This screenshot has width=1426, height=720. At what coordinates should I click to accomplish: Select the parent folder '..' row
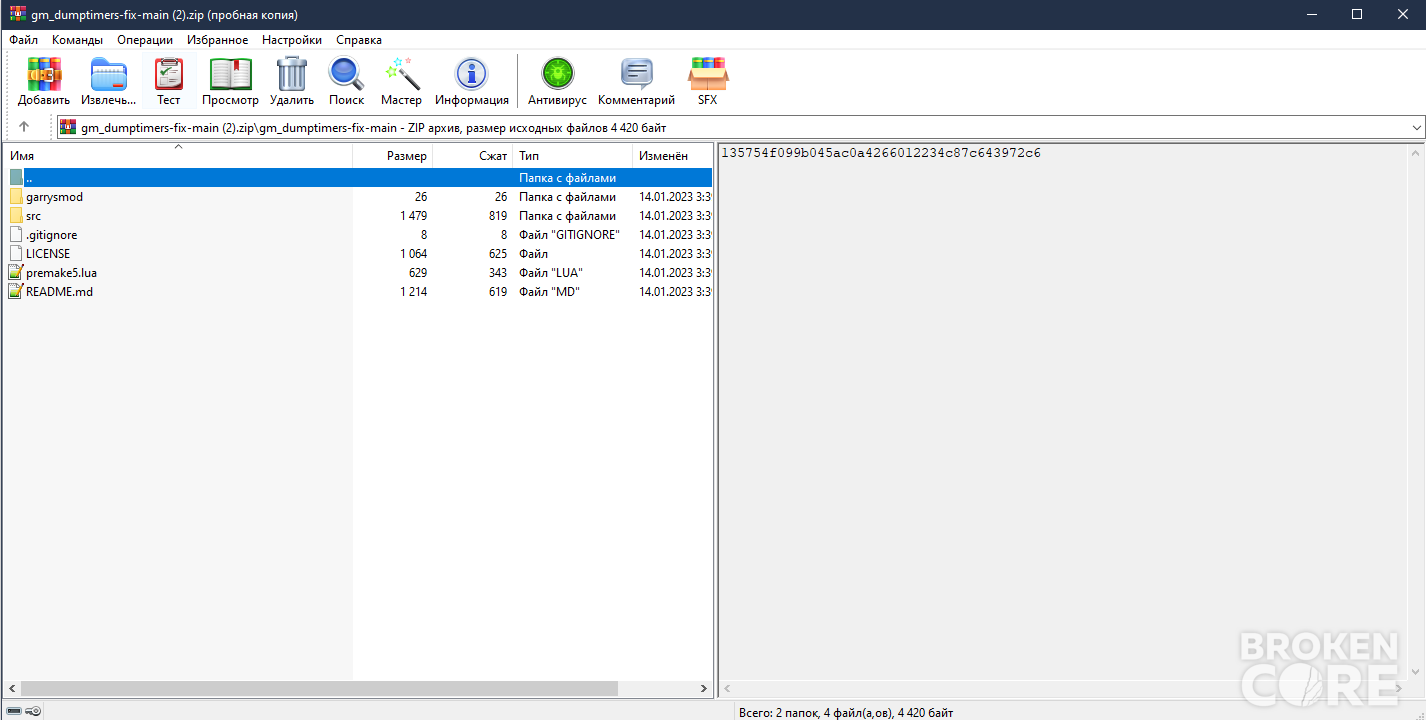pyautogui.click(x=359, y=178)
